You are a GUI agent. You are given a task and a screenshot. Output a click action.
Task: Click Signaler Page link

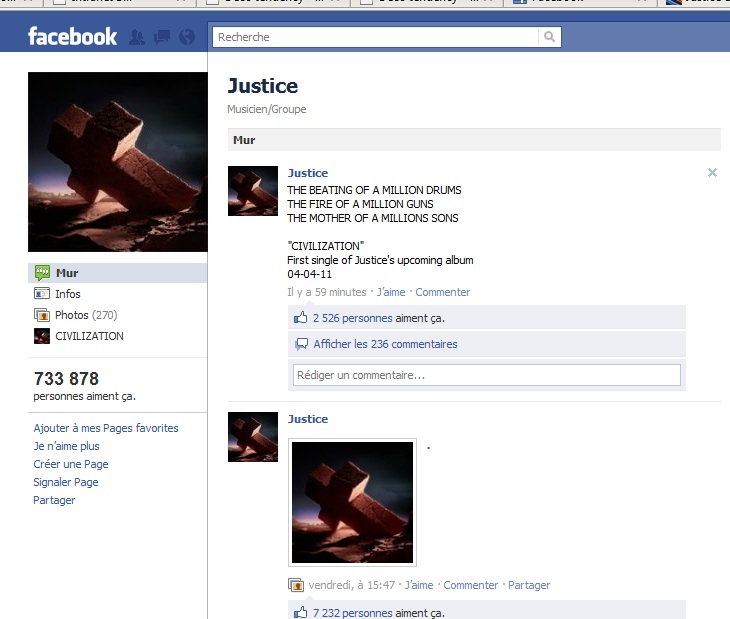point(66,482)
